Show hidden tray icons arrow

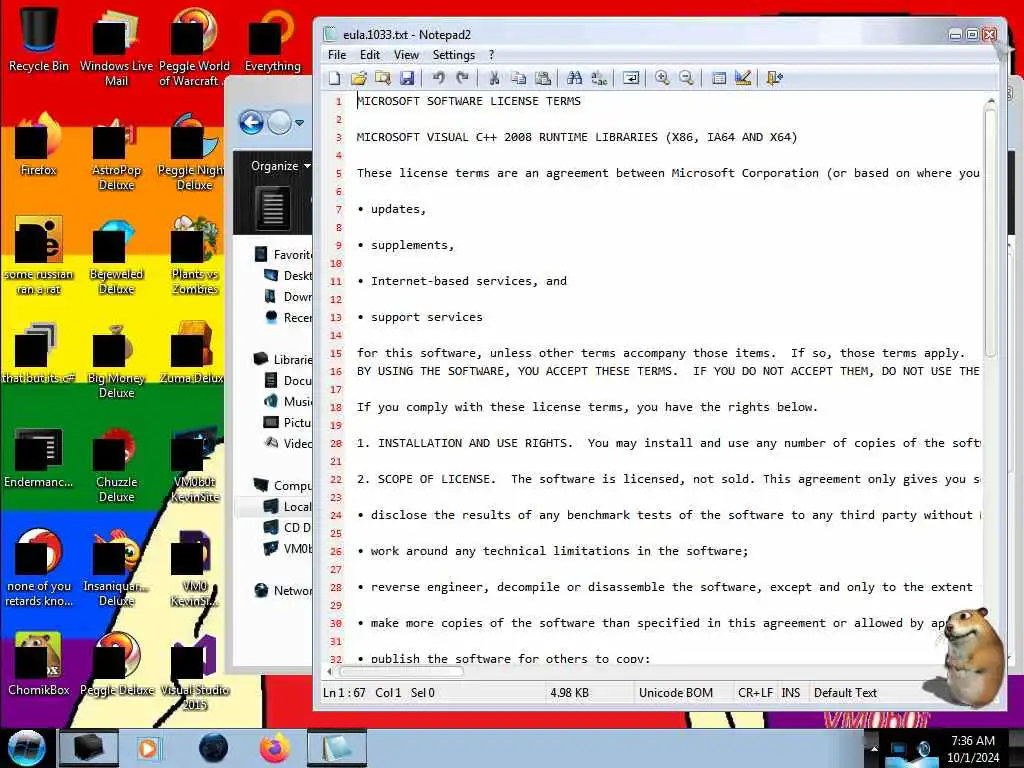coord(873,748)
